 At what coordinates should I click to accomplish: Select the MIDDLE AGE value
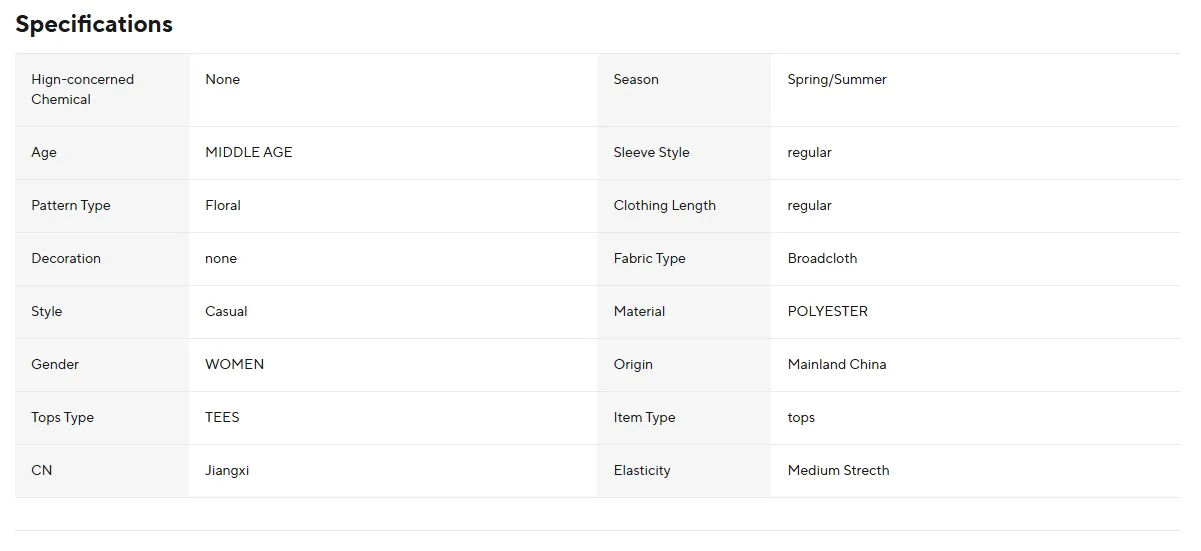pyautogui.click(x=249, y=153)
